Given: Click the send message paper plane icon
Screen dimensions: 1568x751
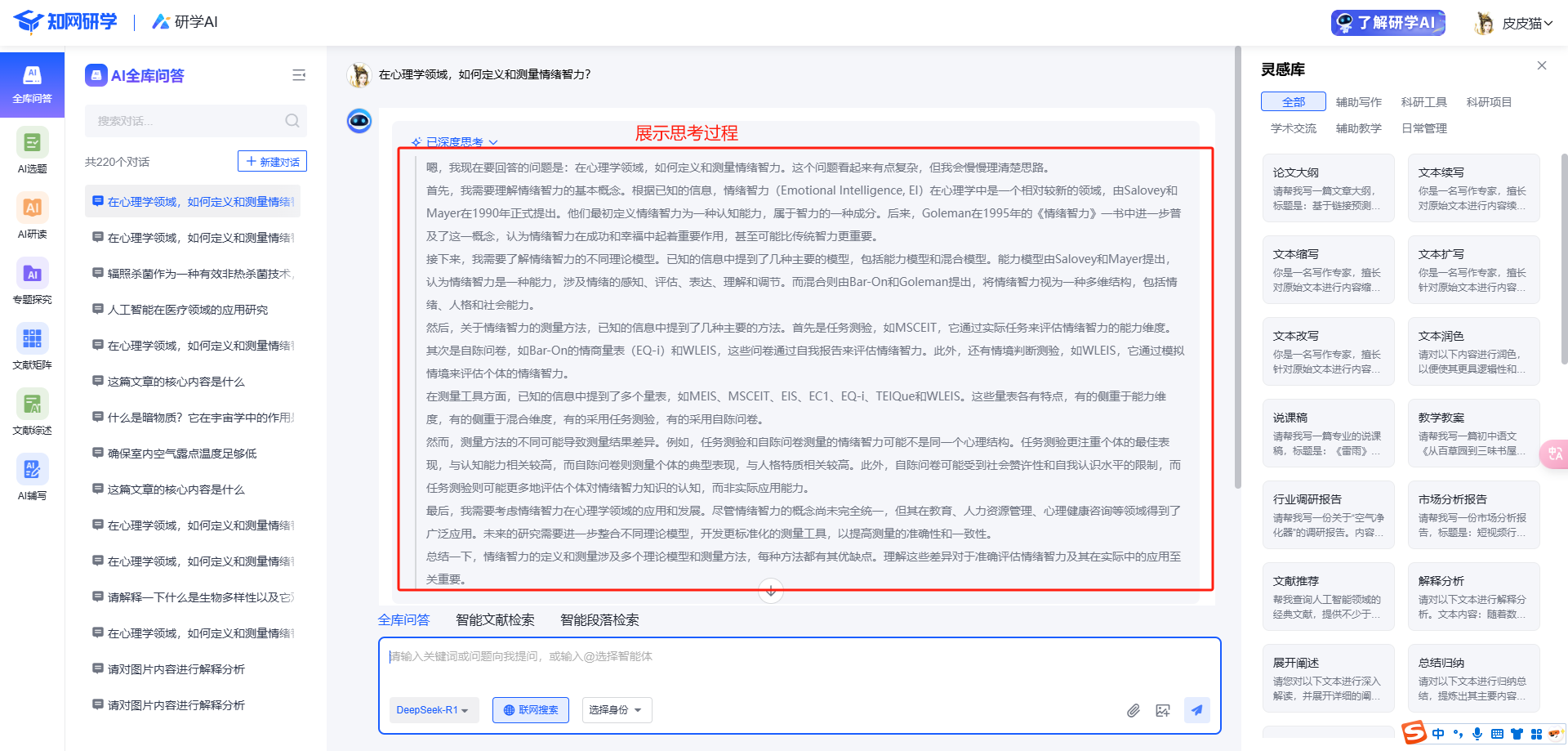Looking at the screenshot, I should click(1196, 710).
